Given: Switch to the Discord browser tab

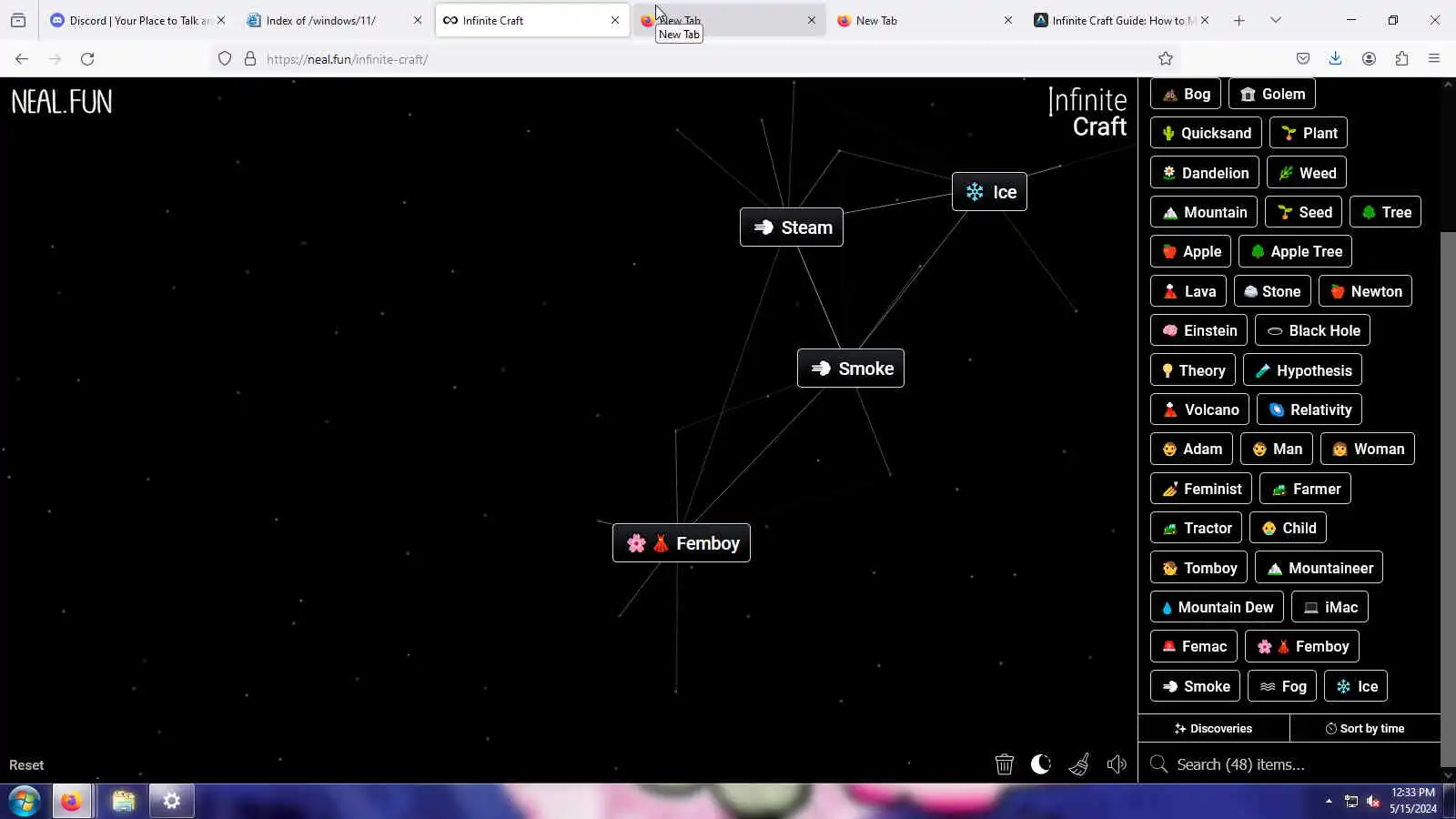Looking at the screenshot, I should pyautogui.click(x=136, y=20).
